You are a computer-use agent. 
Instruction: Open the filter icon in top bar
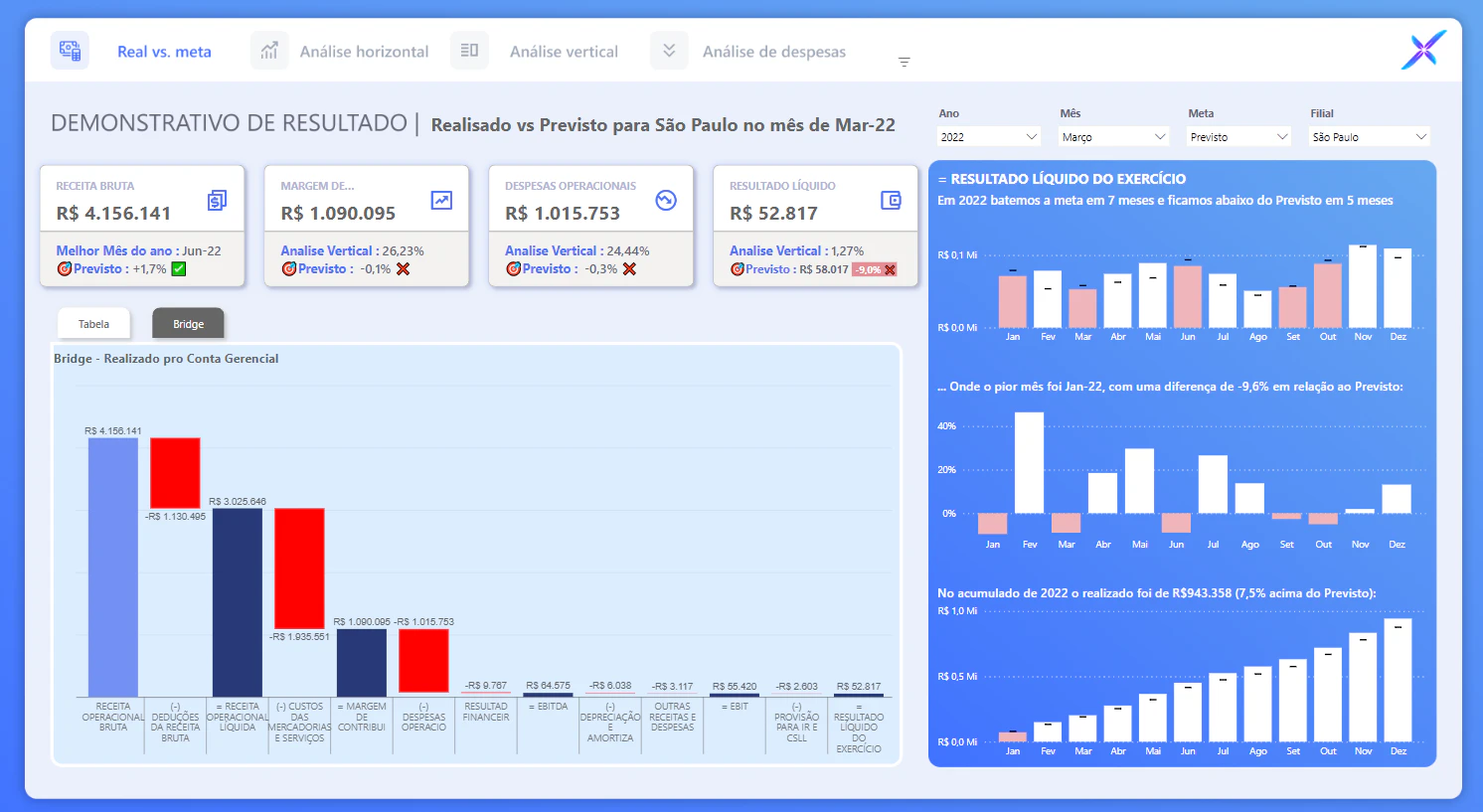[x=904, y=62]
